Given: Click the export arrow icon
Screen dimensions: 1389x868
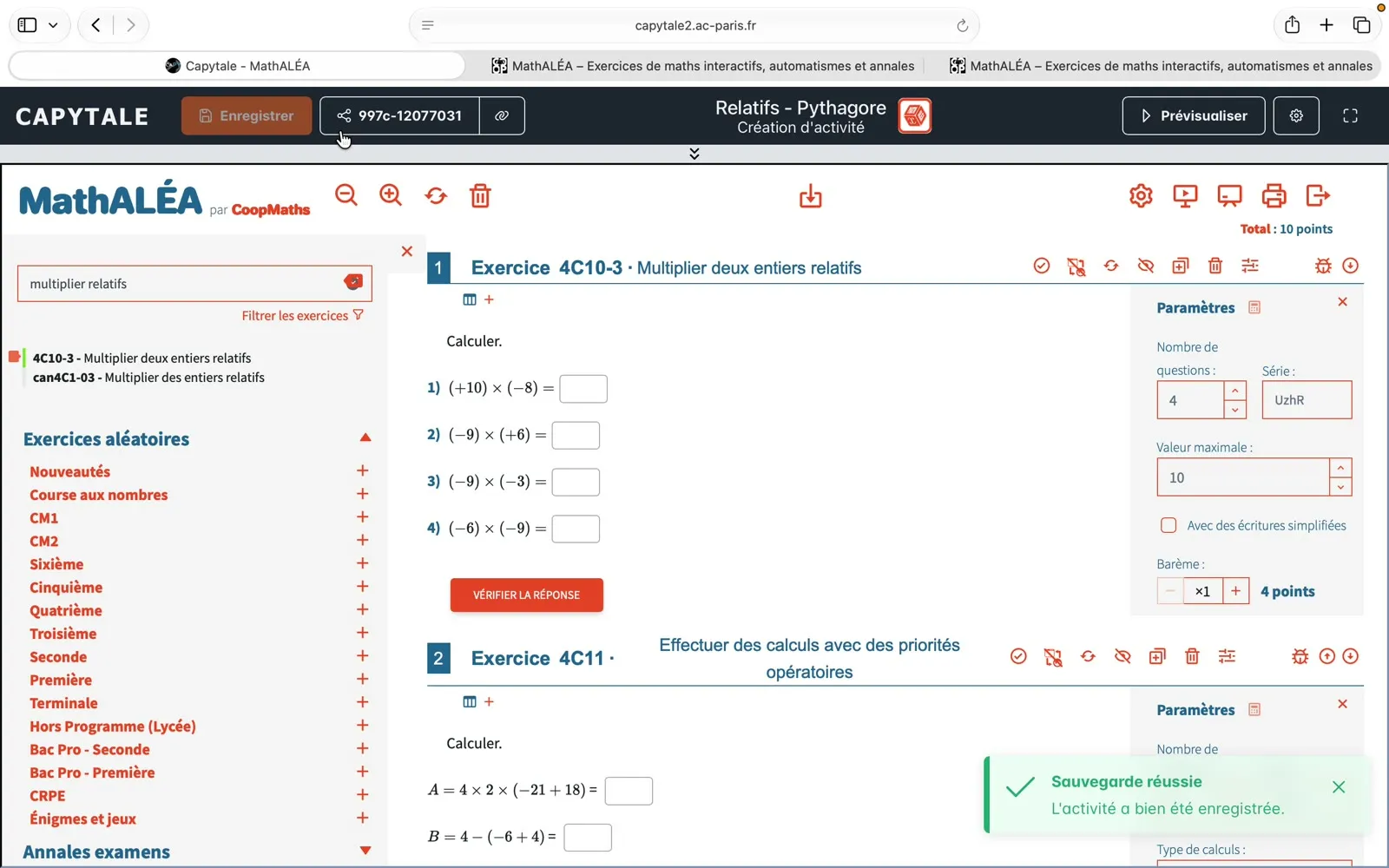Looking at the screenshot, I should 1318,195.
